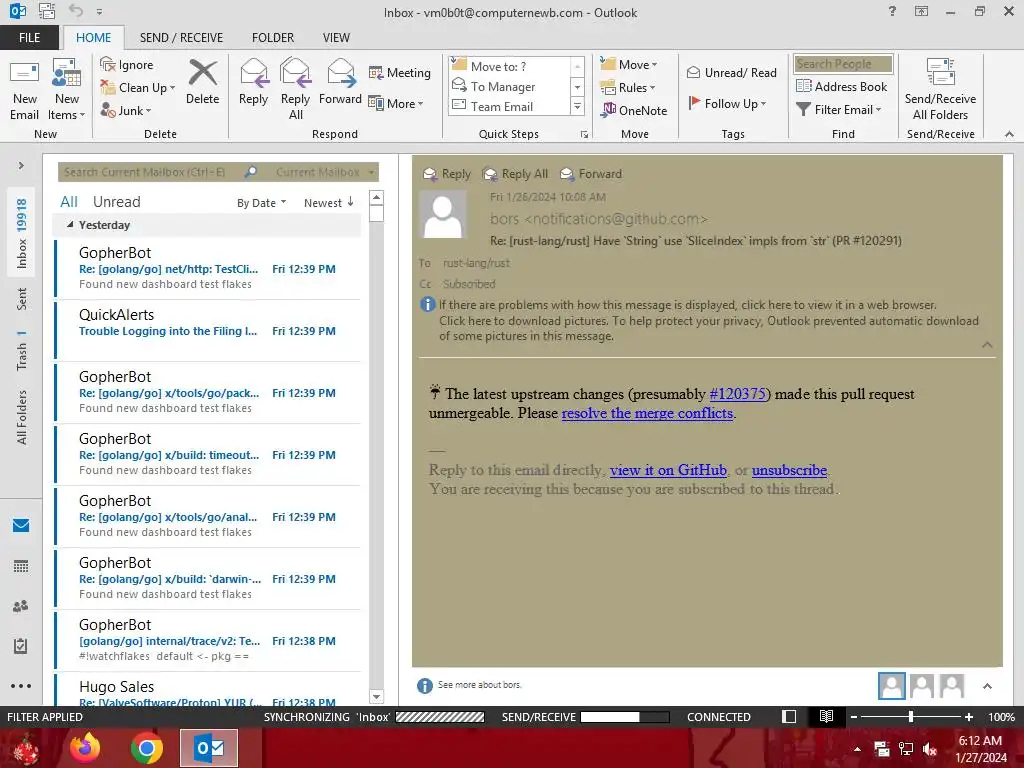Follow the 'resolve the merge conflicts' link
Viewport: 1024px width, 768px height.
(x=647, y=413)
